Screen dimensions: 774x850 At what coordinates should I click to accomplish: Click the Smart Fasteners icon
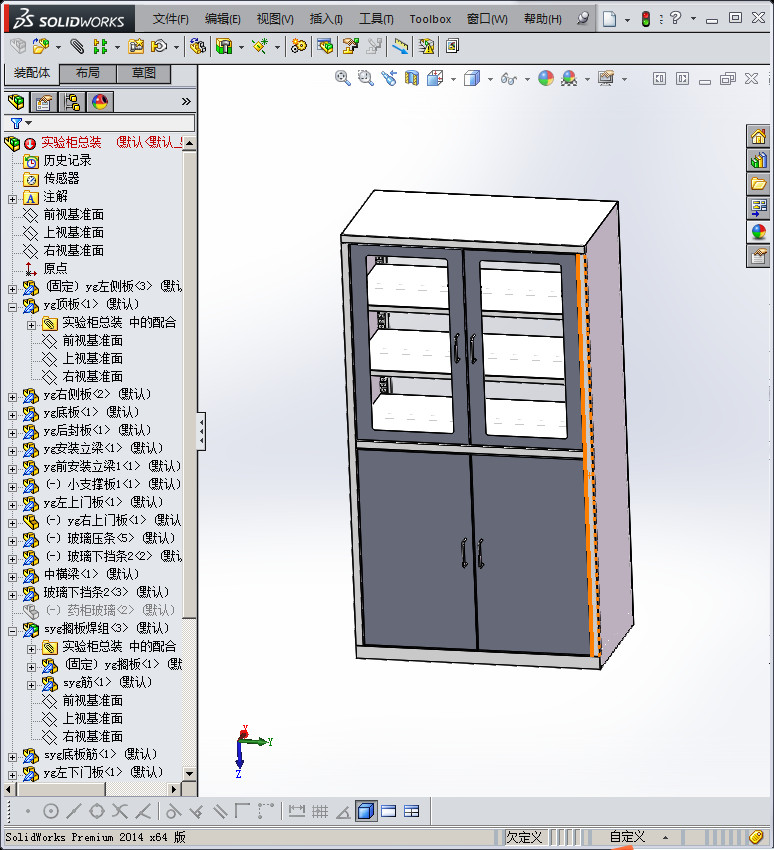(x=136, y=47)
